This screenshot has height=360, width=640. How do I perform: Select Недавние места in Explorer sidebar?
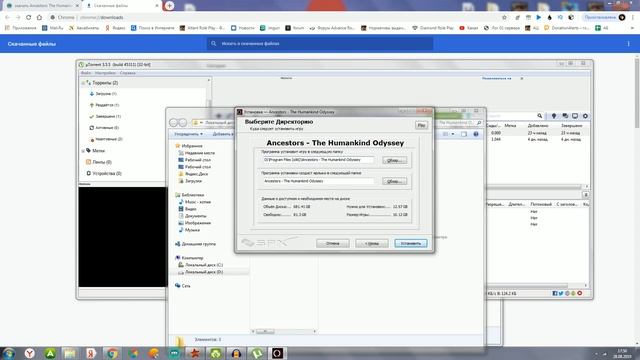tap(196, 153)
